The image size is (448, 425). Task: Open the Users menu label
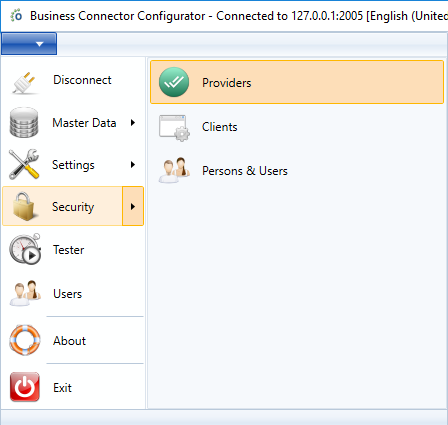(x=68, y=294)
